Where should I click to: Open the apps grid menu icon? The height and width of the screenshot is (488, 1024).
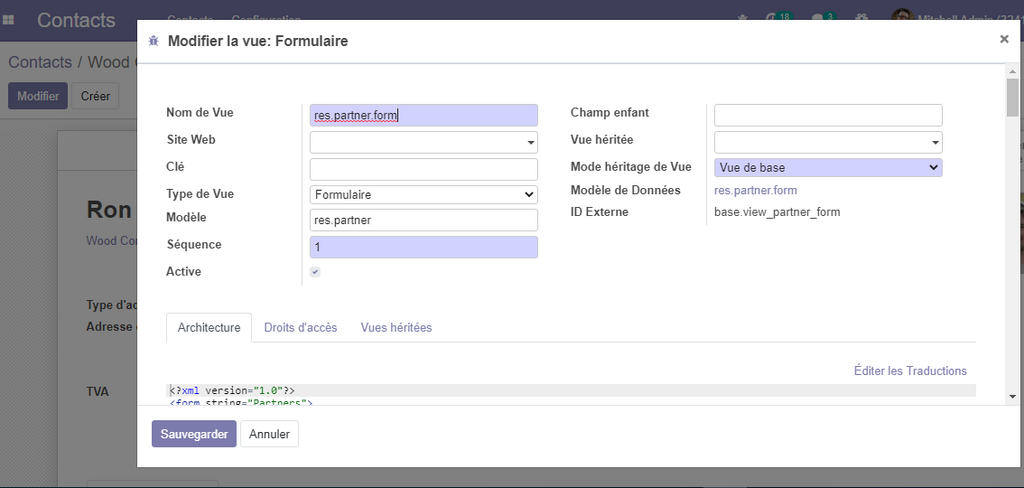point(9,19)
